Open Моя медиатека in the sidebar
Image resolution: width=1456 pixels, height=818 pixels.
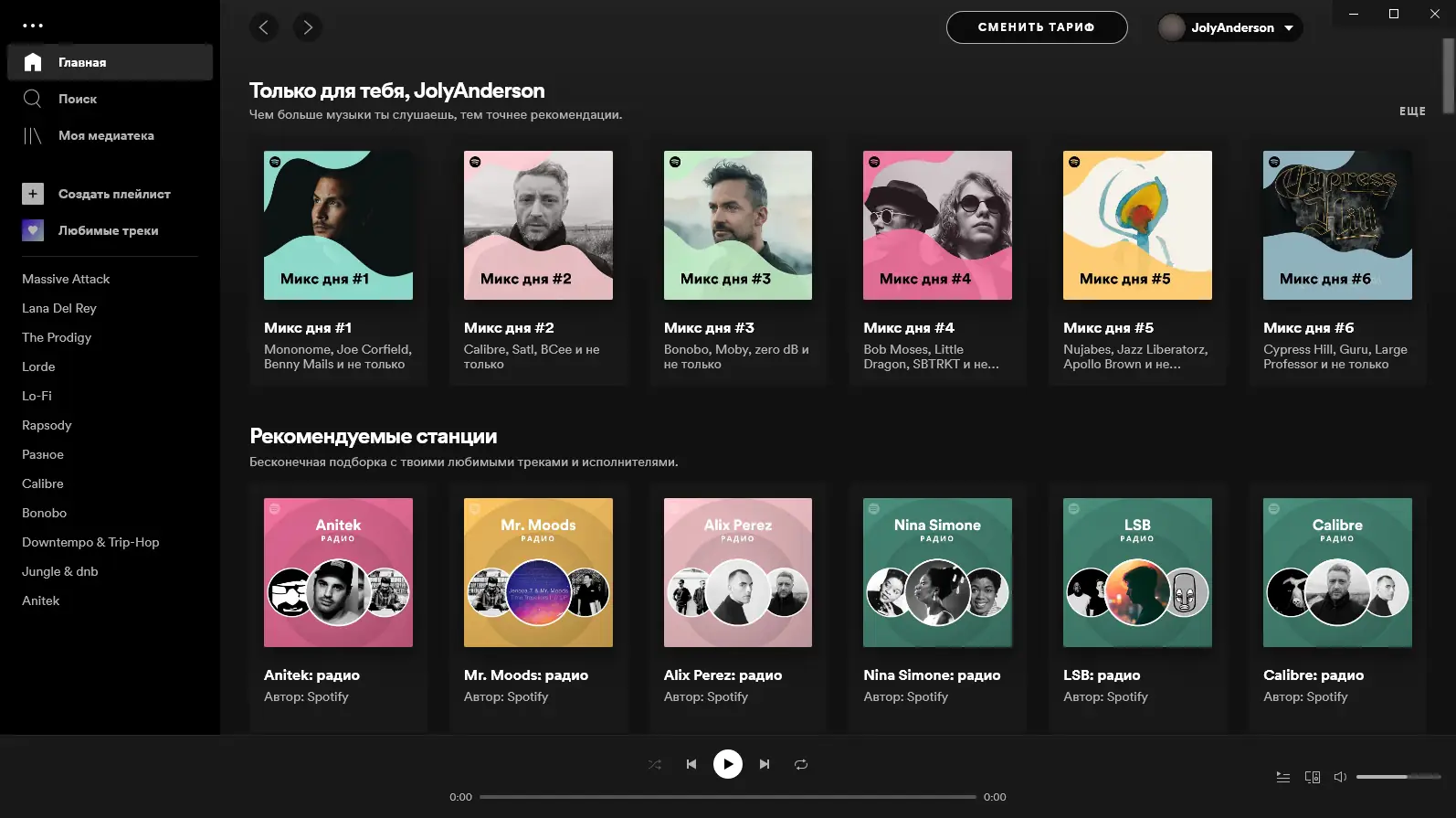[x=106, y=135]
